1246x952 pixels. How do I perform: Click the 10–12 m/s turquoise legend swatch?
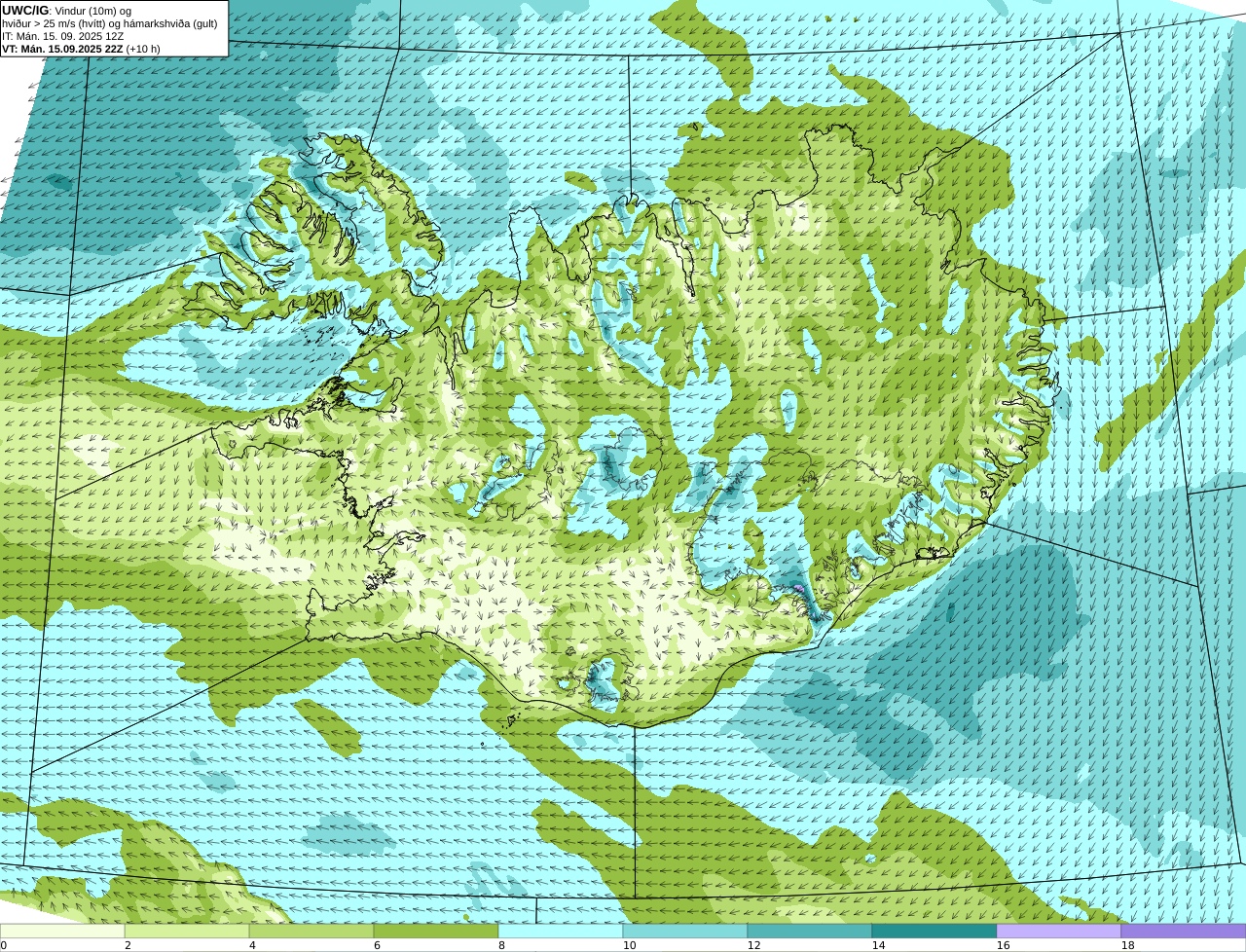click(685, 931)
